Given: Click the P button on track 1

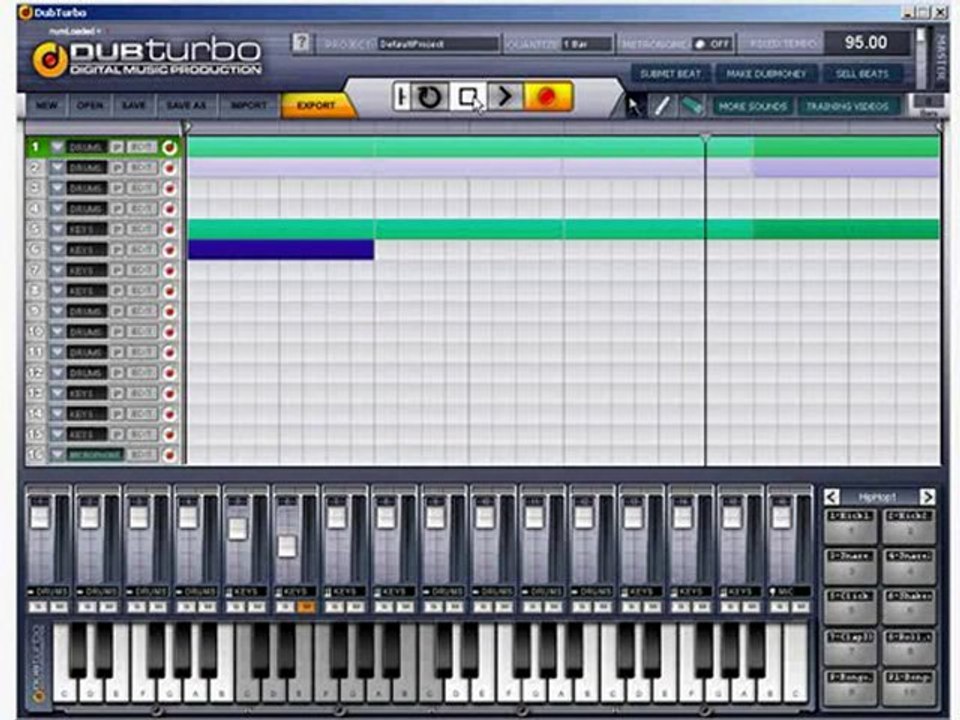Looking at the screenshot, I should click(x=117, y=148).
